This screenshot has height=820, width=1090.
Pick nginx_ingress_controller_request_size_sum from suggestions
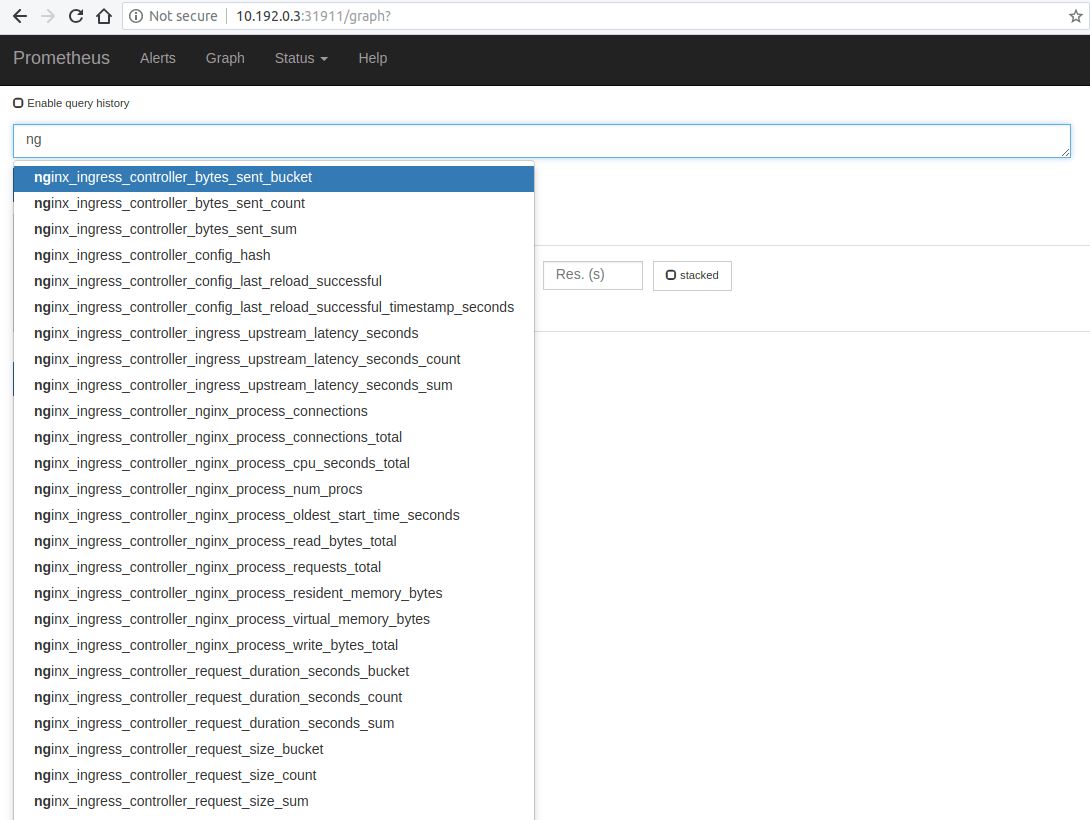click(x=171, y=801)
